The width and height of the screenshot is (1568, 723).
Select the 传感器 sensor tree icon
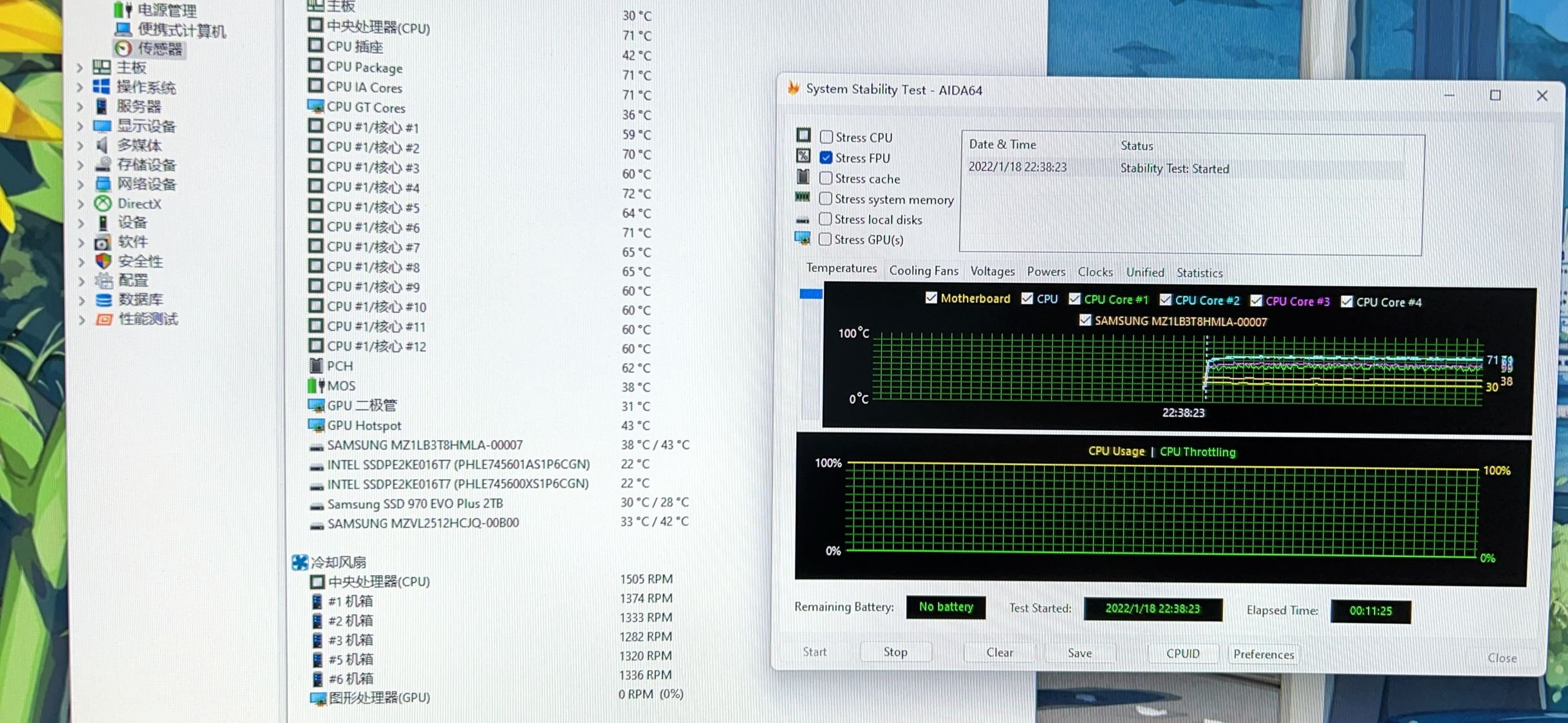[124, 49]
